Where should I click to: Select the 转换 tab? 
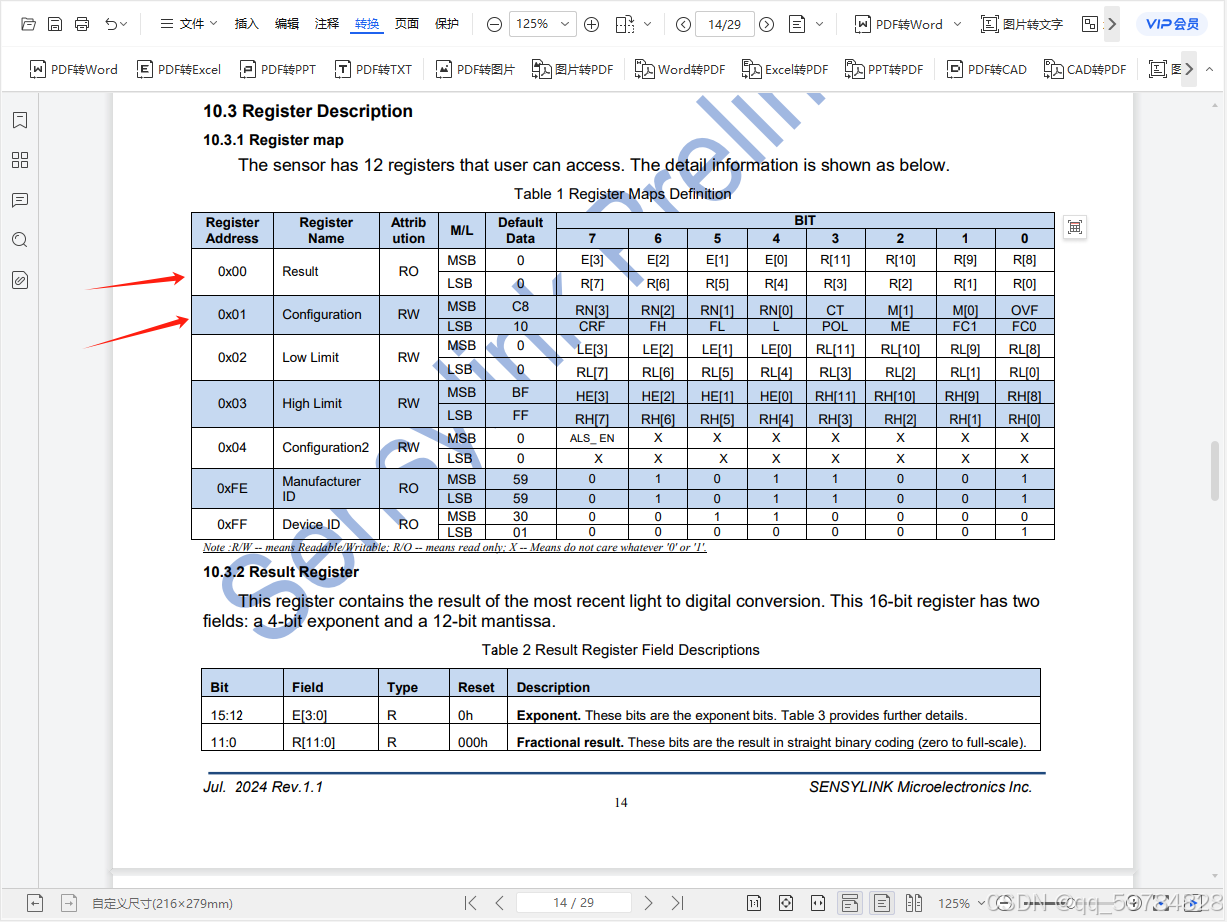coord(367,24)
